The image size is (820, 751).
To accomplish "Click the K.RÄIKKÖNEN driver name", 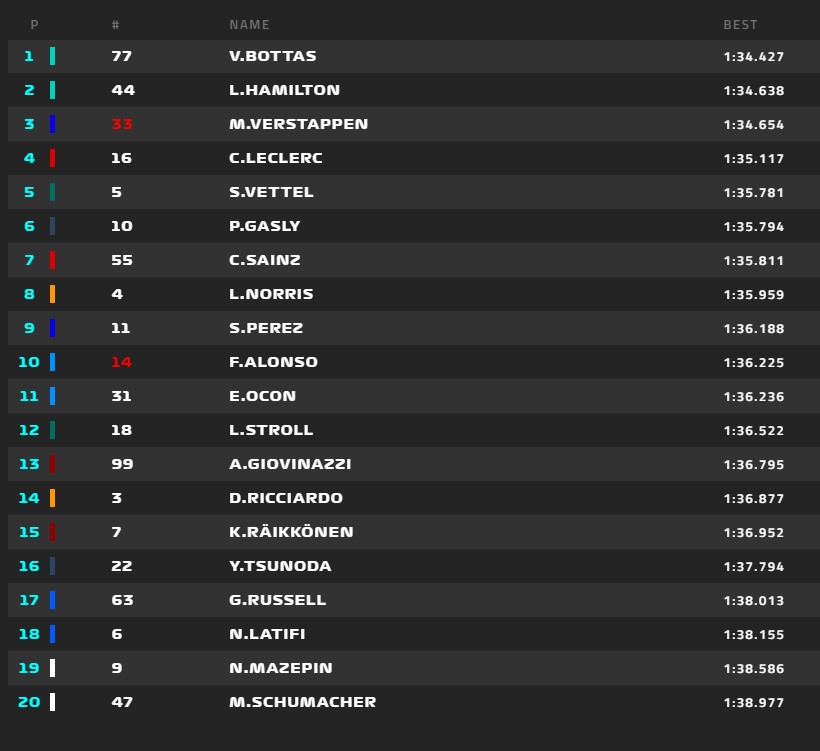I will 291,531.
